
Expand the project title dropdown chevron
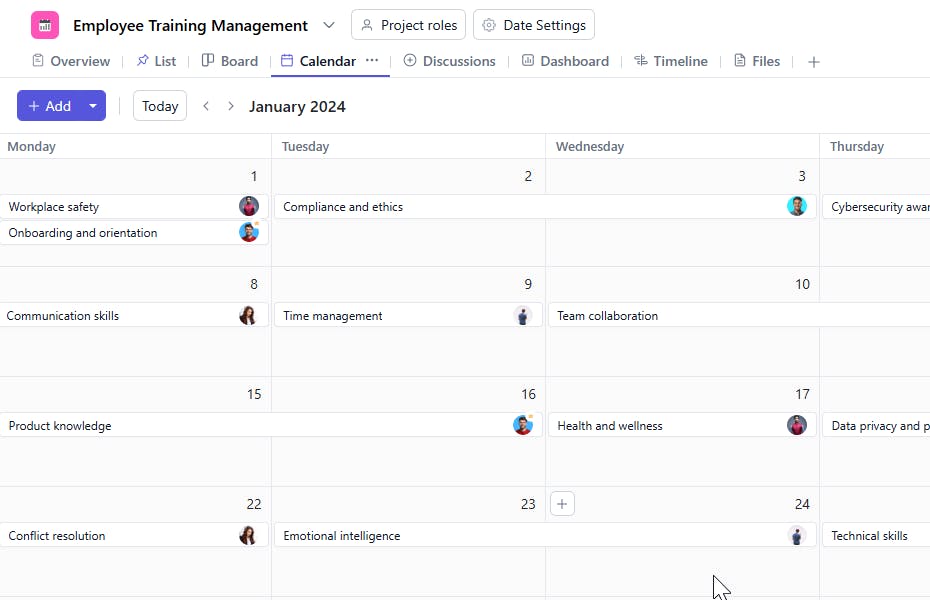329,25
